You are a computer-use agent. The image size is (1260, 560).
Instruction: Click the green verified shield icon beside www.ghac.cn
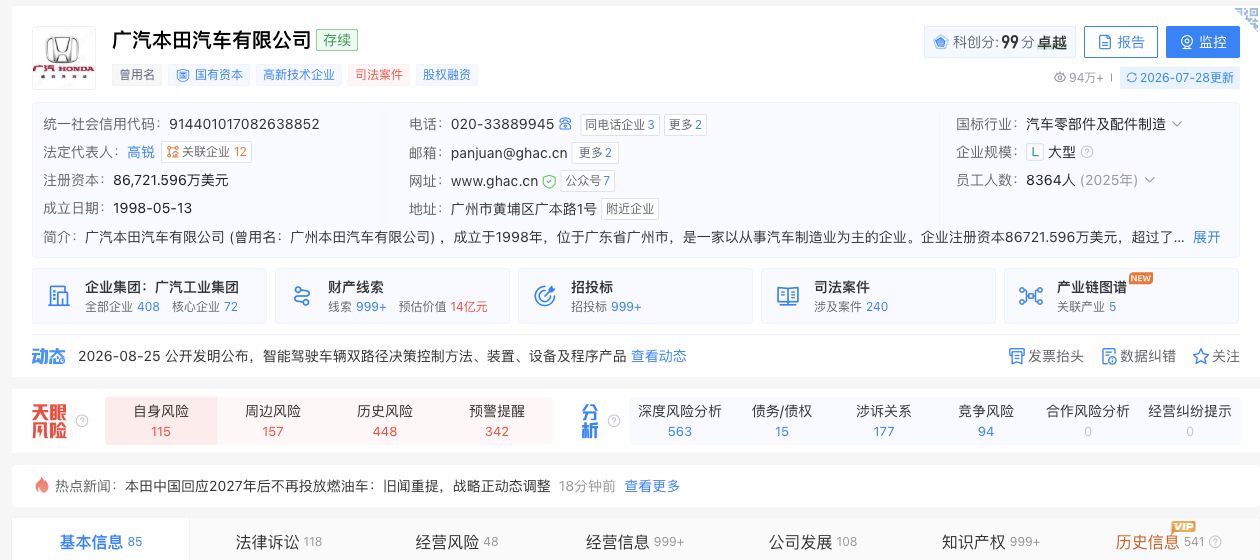coord(549,181)
